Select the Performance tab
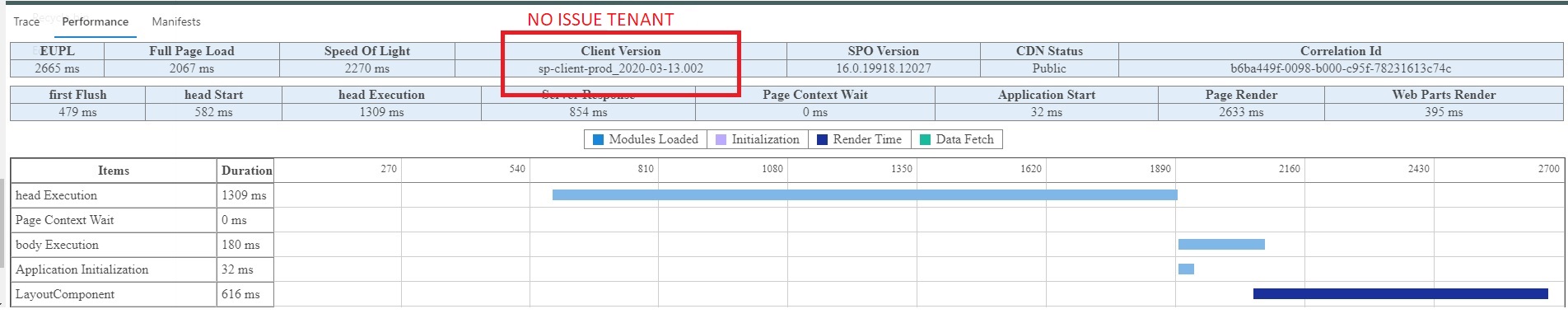 tap(96, 21)
